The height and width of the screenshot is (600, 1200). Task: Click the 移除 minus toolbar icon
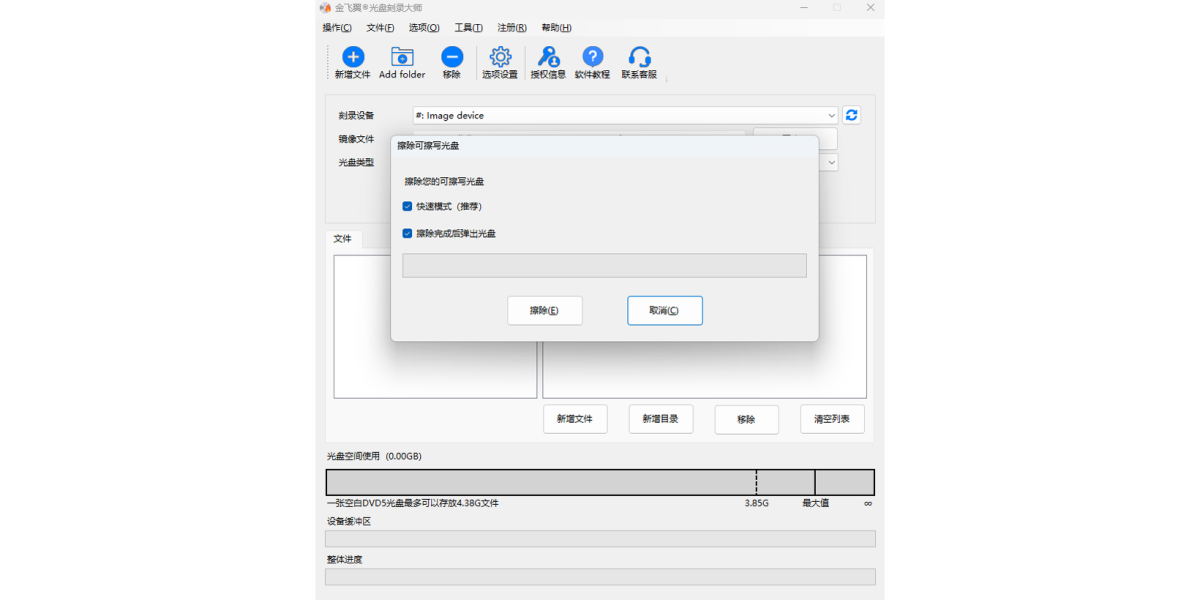pos(452,58)
